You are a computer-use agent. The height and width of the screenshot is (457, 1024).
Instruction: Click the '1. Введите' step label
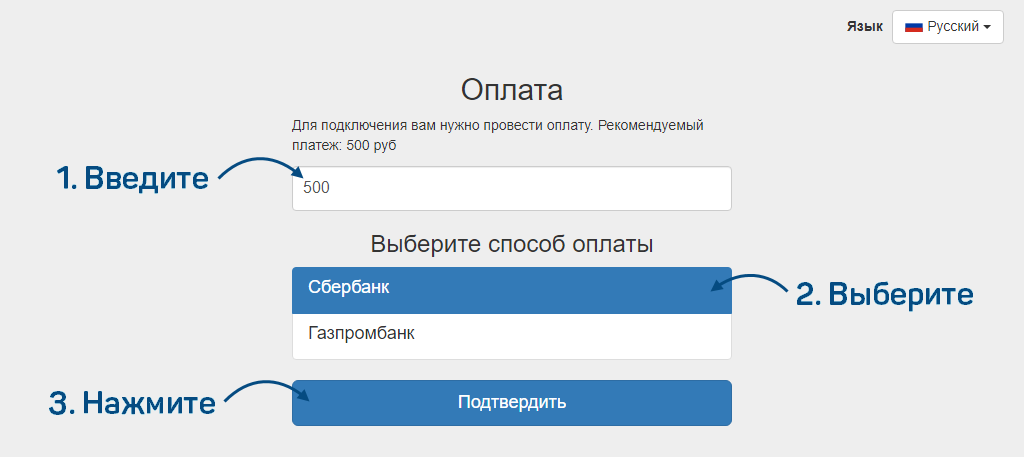coord(132,178)
